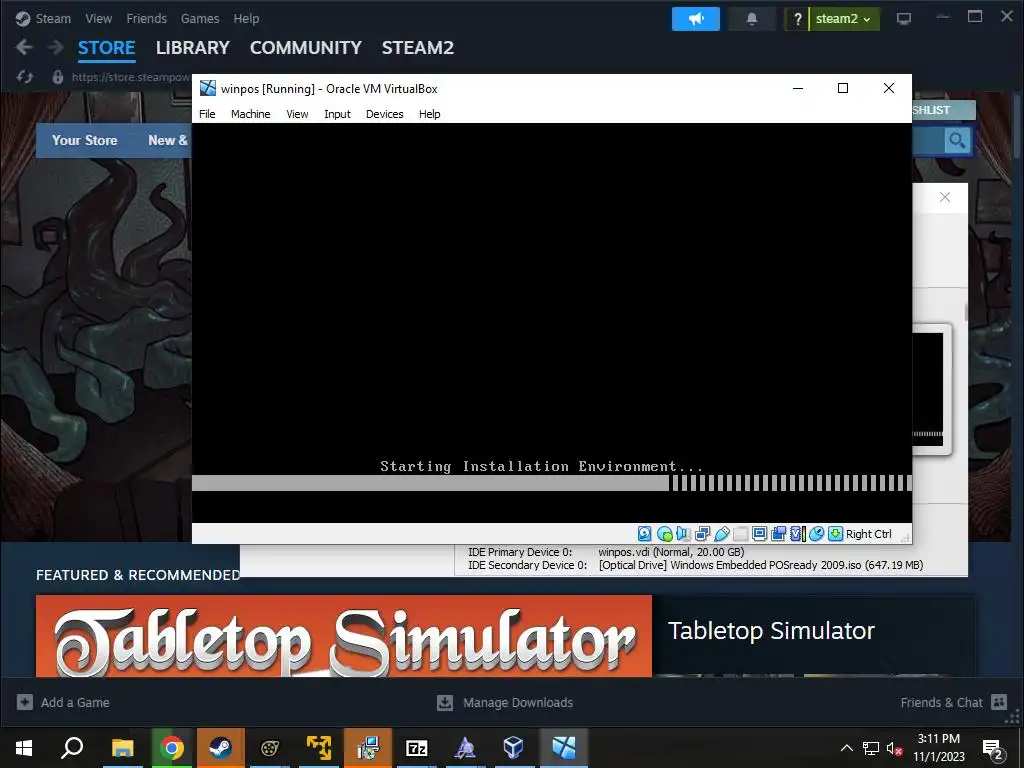
Task: Click the taskbar search magnifier icon
Action: pos(72,748)
